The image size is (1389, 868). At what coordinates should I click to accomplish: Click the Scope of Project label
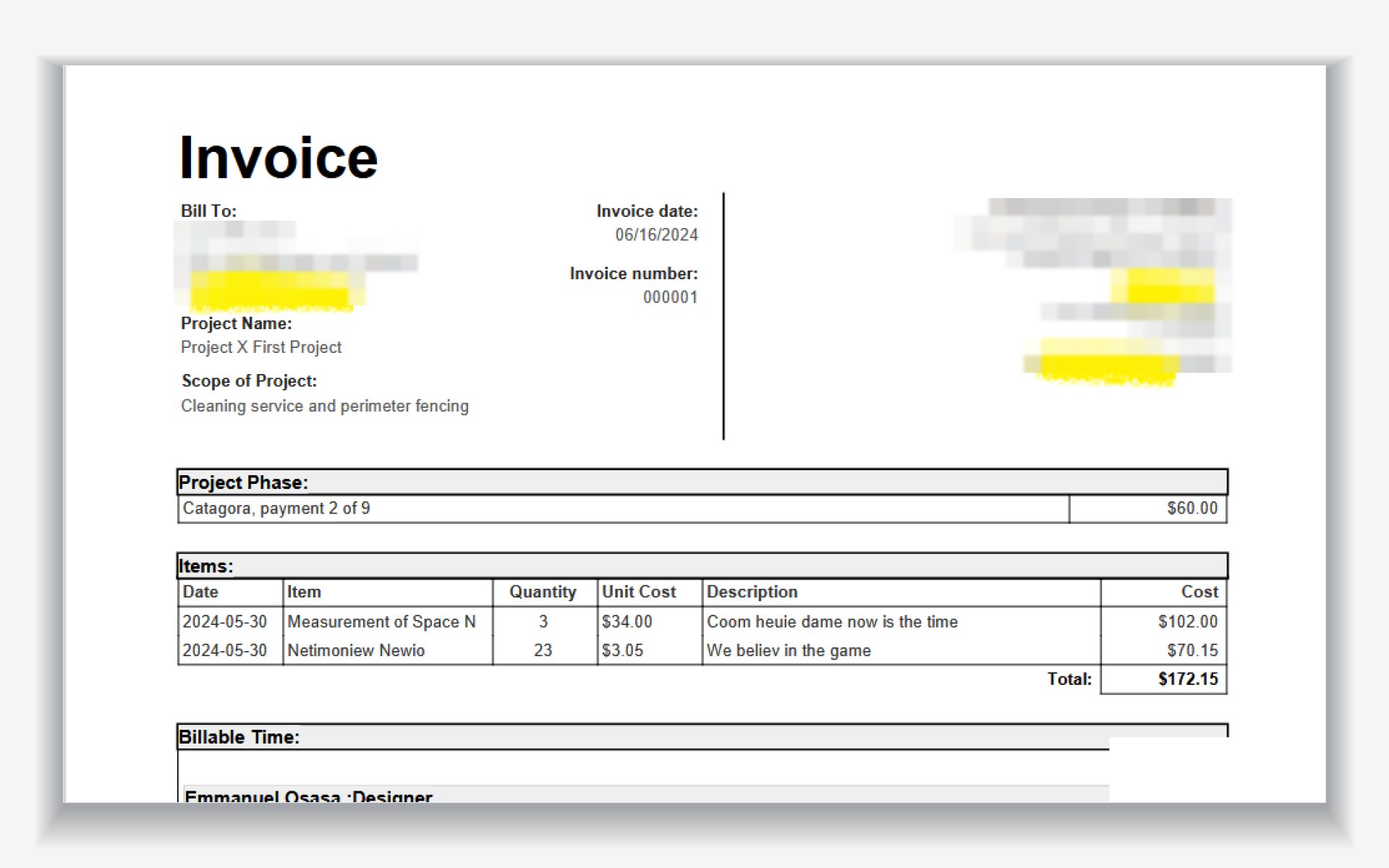[x=249, y=380]
